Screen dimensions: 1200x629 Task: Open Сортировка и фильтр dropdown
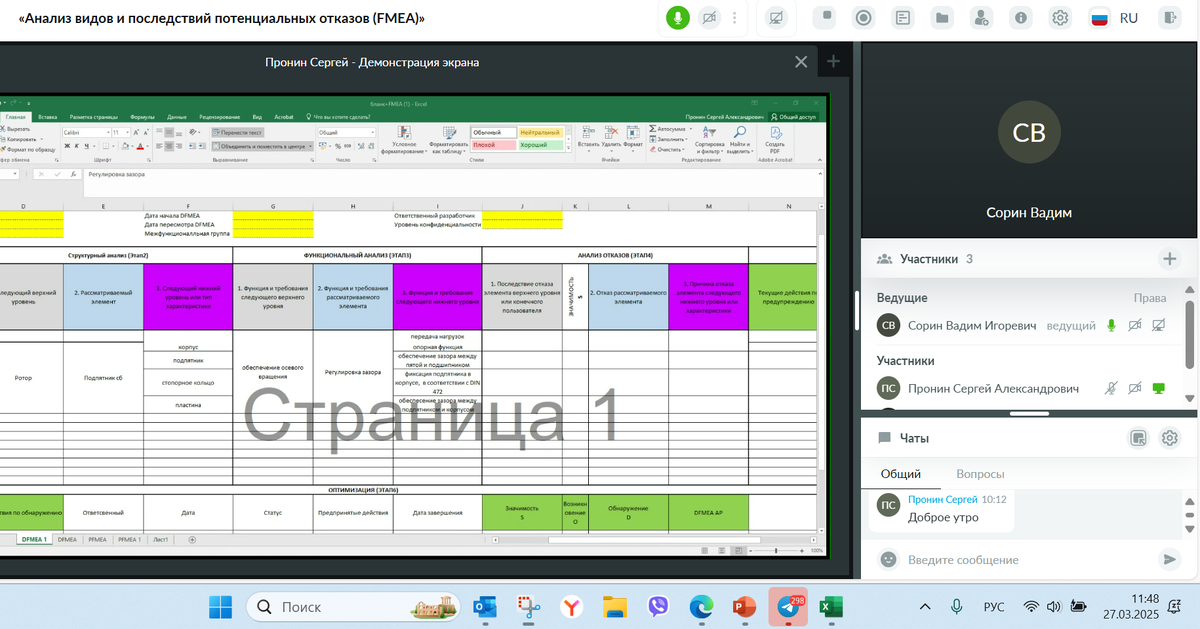click(x=708, y=142)
